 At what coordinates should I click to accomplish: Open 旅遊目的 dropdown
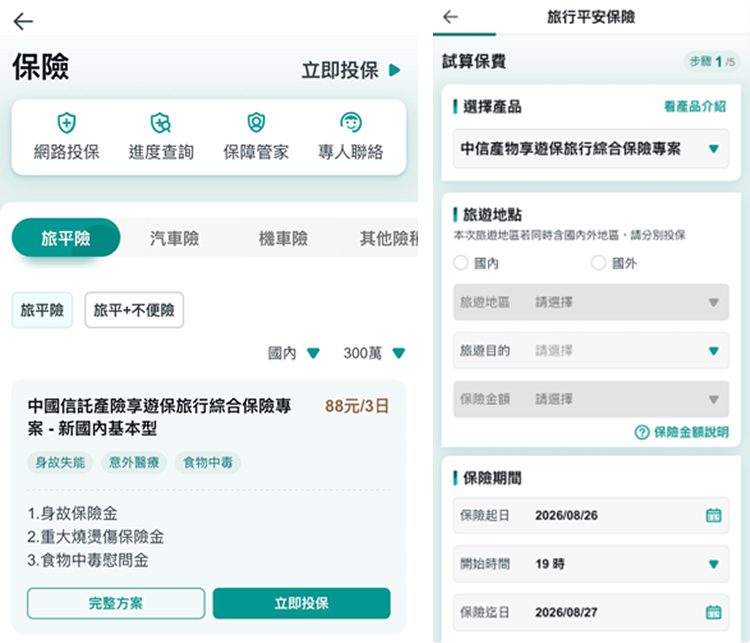(x=591, y=351)
